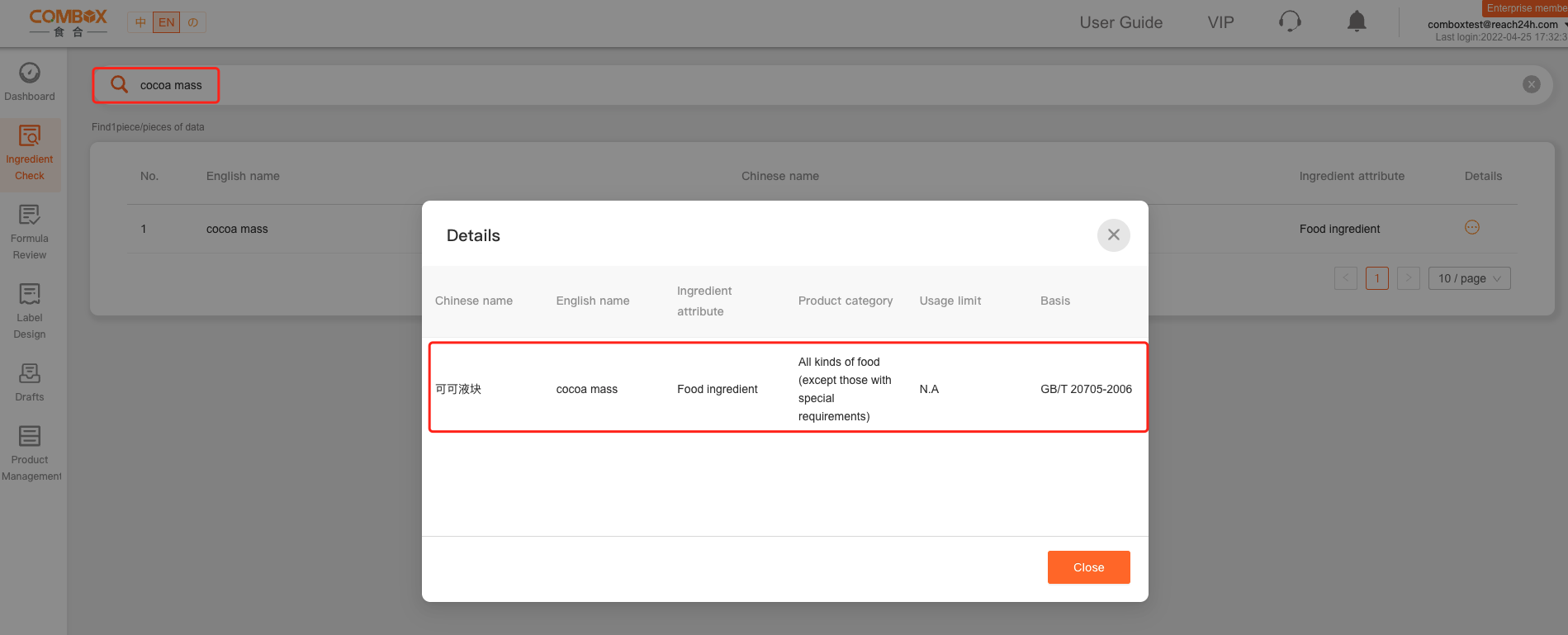Click cocoa mass in Details dialog row
The height and width of the screenshot is (635, 1568).
(x=587, y=389)
